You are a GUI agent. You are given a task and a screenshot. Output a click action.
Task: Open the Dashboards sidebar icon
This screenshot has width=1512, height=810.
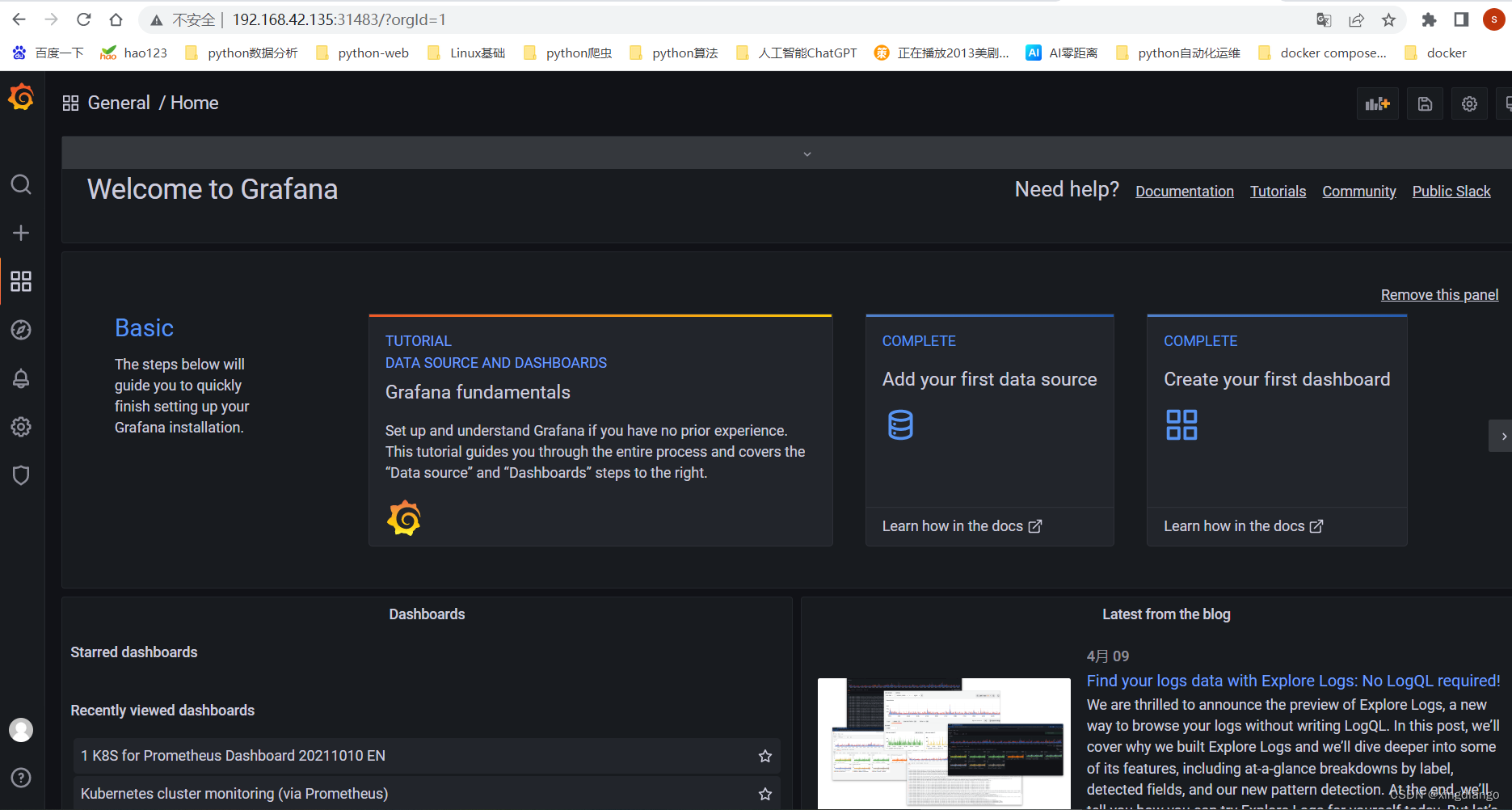(x=21, y=281)
